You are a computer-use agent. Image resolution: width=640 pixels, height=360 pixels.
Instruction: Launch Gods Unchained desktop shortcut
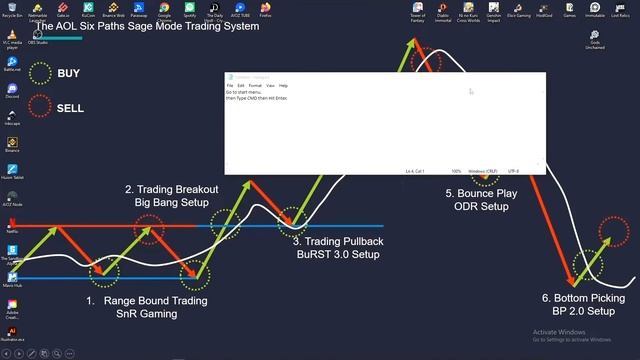point(595,40)
